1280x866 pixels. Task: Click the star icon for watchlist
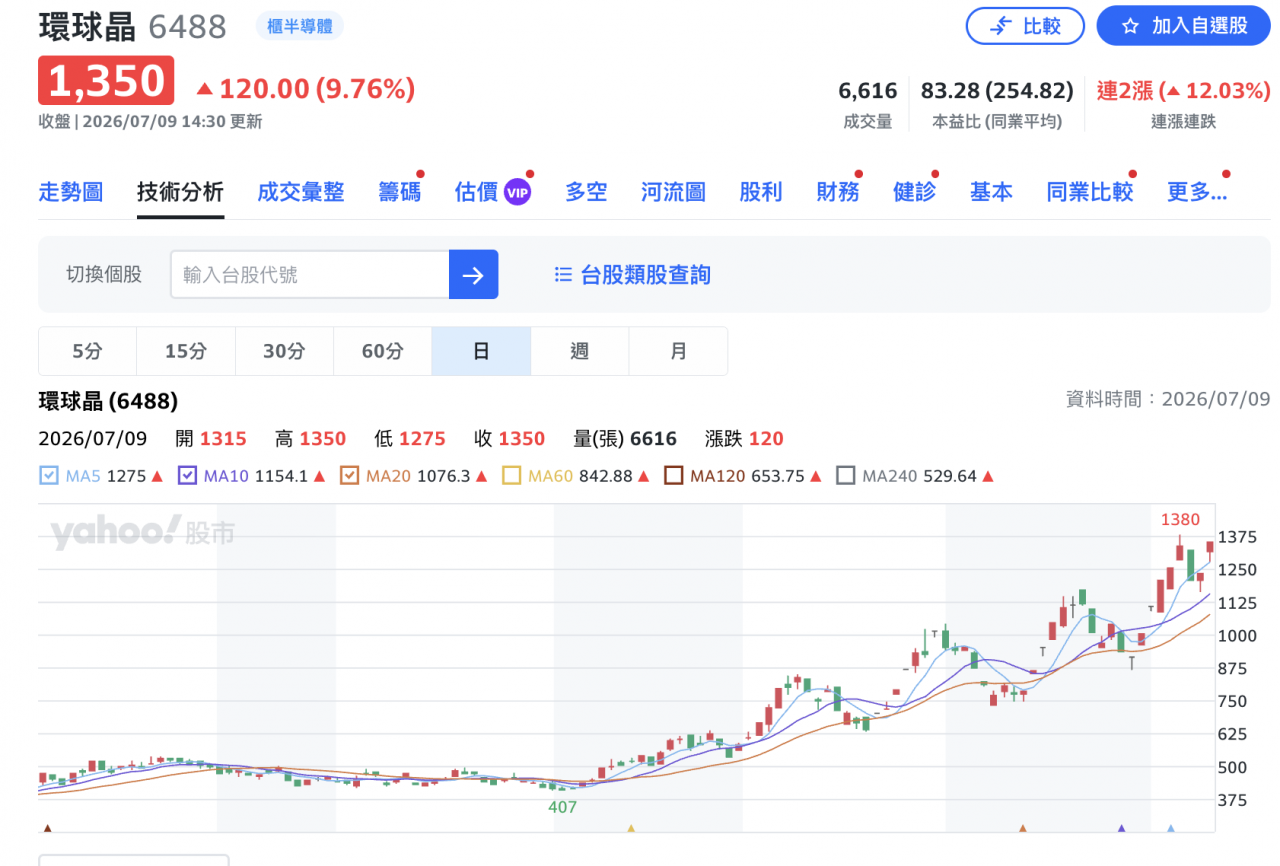pyautogui.click(x=1130, y=26)
